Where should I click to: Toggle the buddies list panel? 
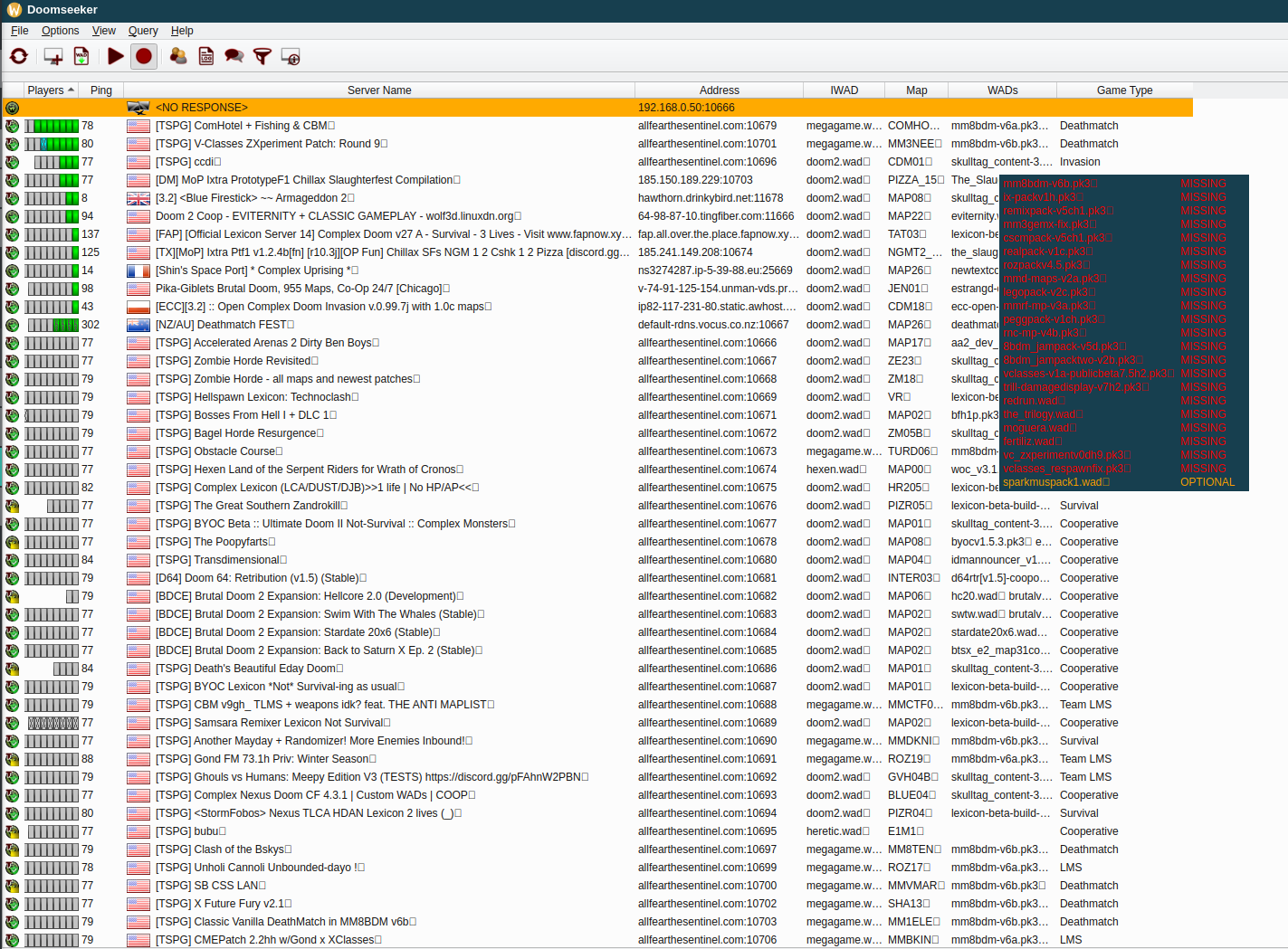[178, 56]
